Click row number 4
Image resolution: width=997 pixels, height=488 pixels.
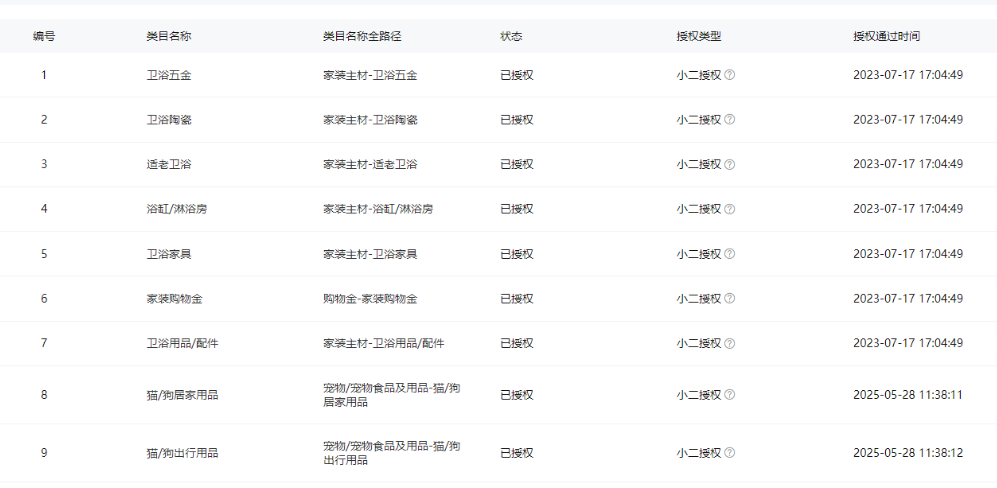coord(44,209)
